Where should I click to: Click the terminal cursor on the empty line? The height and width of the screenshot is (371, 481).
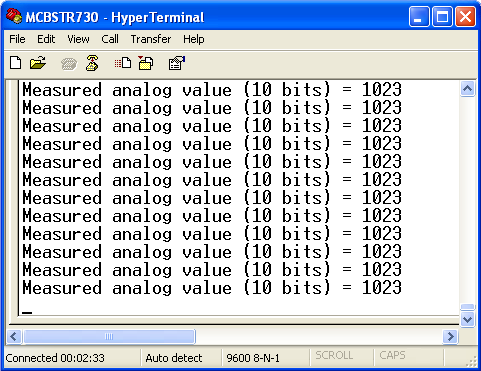[27, 313]
